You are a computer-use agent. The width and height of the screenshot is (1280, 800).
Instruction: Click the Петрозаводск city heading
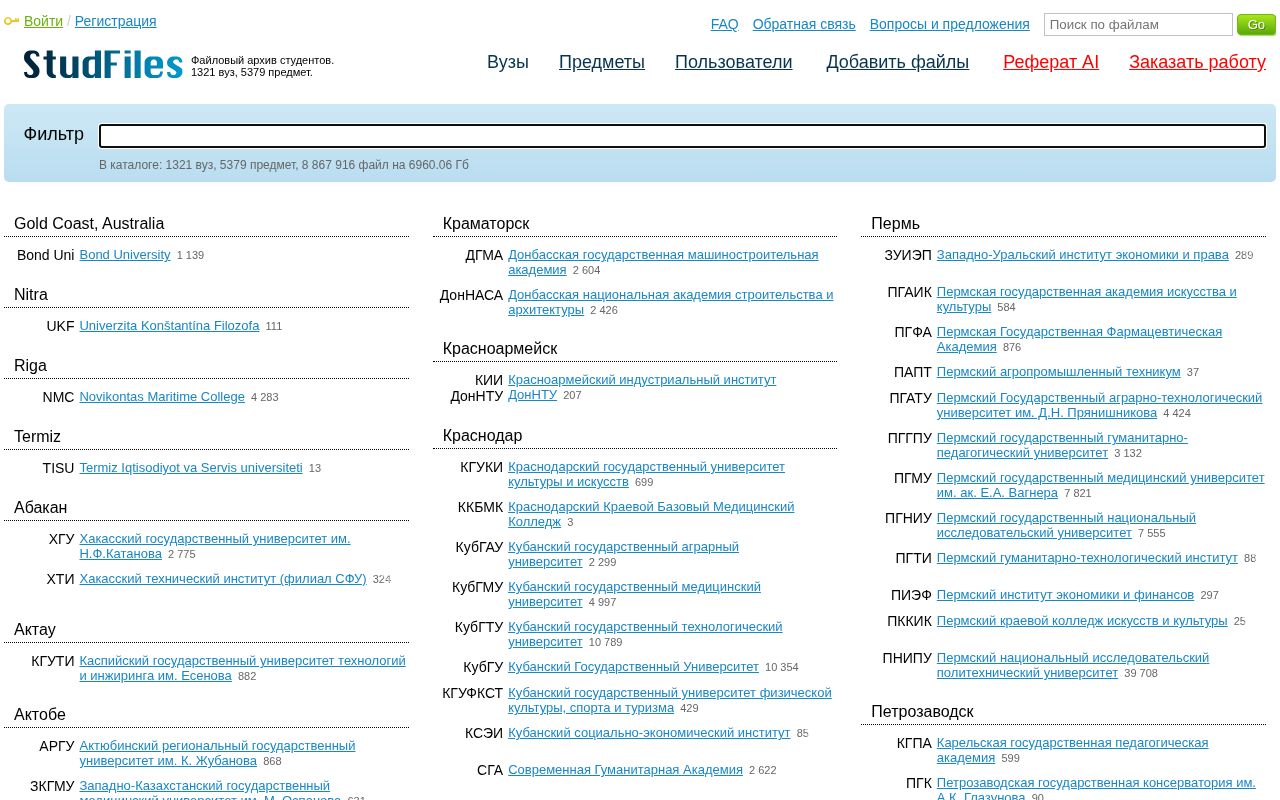(x=922, y=712)
